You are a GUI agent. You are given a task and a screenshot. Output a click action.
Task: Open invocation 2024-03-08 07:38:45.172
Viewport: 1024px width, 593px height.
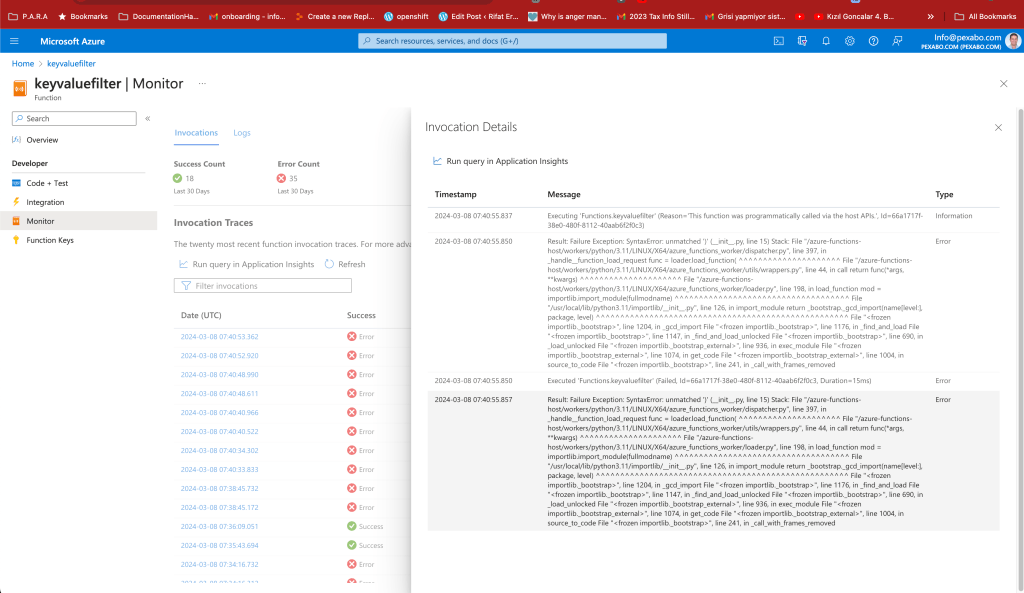coord(219,507)
